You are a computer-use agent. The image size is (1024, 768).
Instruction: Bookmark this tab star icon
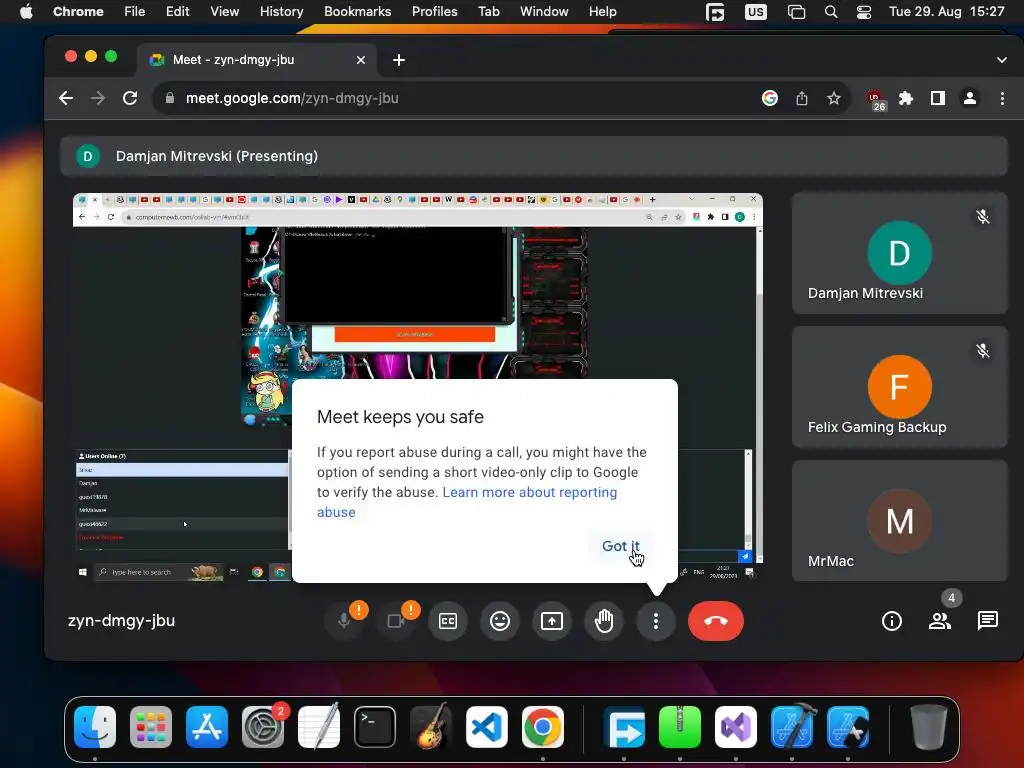point(834,98)
